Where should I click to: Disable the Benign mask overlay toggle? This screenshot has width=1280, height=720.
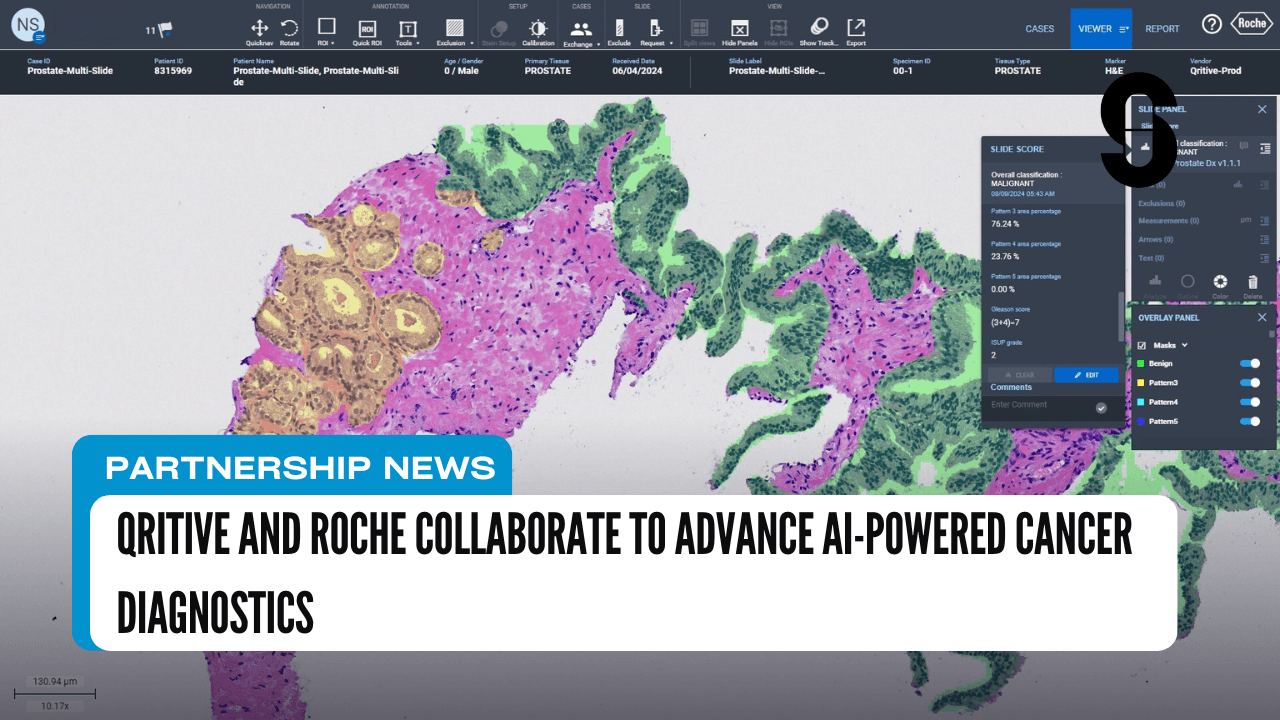click(x=1249, y=363)
